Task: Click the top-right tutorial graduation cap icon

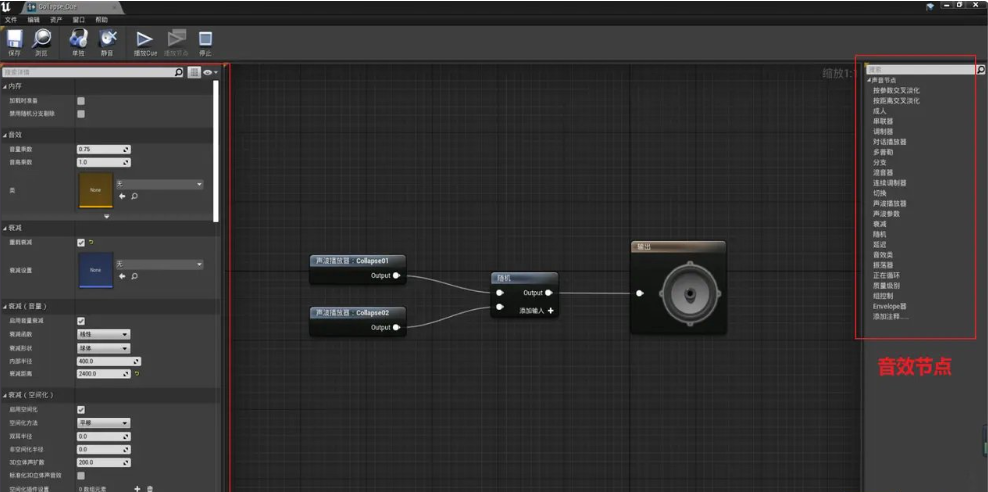Action: click(930, 6)
